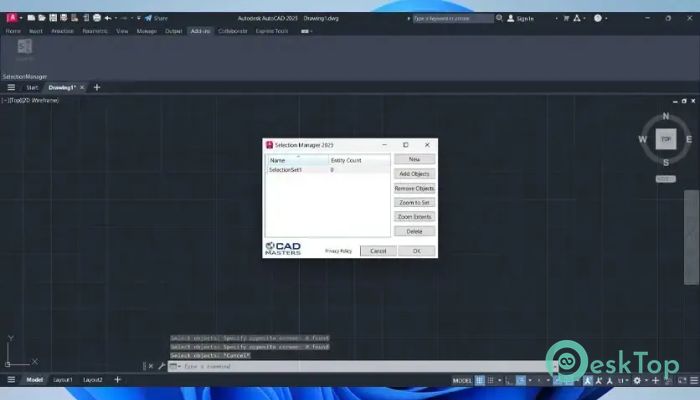Click the Zoom to Set button
This screenshot has height=400, width=700.
coord(414,203)
